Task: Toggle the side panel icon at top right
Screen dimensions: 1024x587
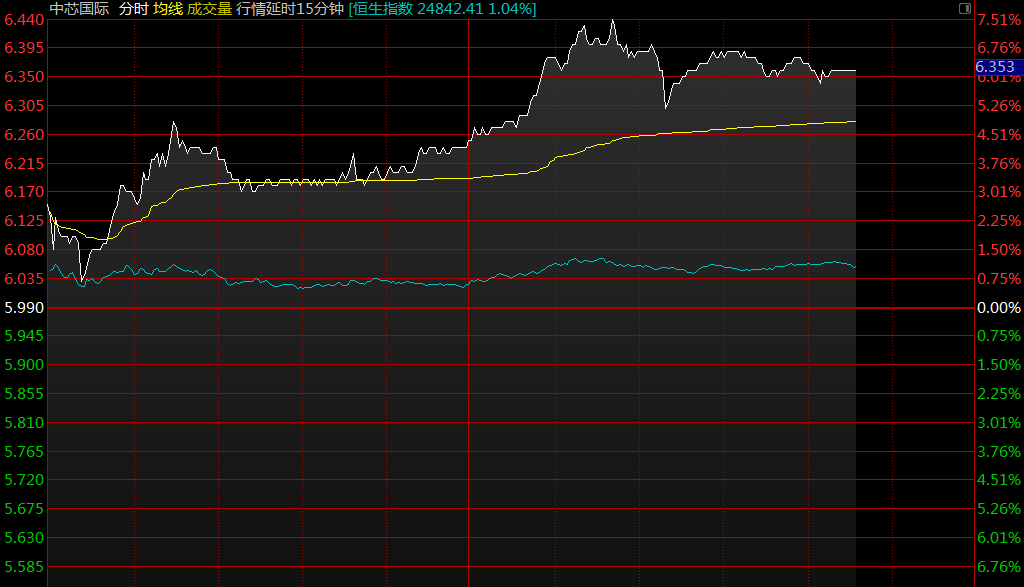Action: [964, 8]
